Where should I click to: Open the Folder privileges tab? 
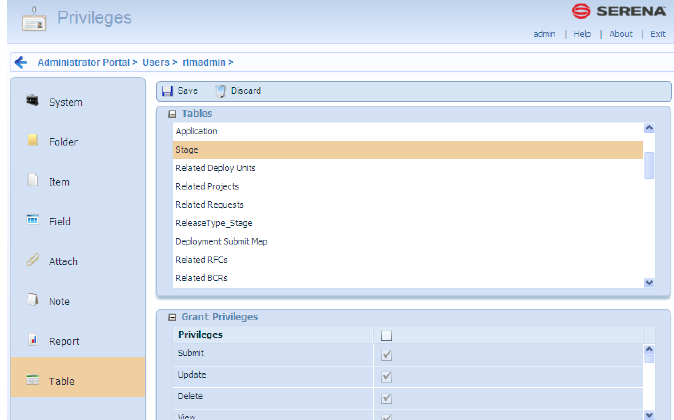point(78,142)
